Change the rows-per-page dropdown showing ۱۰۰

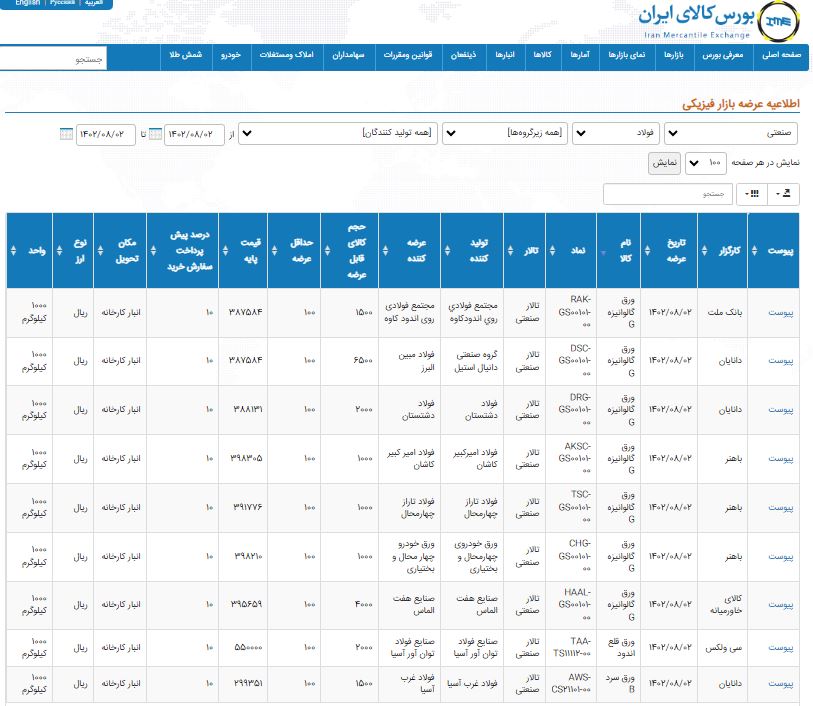tap(706, 163)
